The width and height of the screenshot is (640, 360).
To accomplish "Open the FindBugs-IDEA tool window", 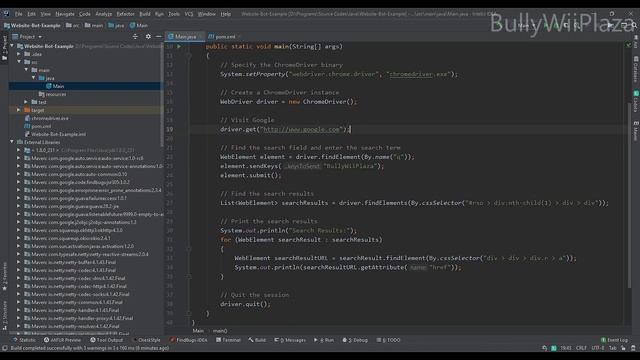I will click(x=189, y=340).
